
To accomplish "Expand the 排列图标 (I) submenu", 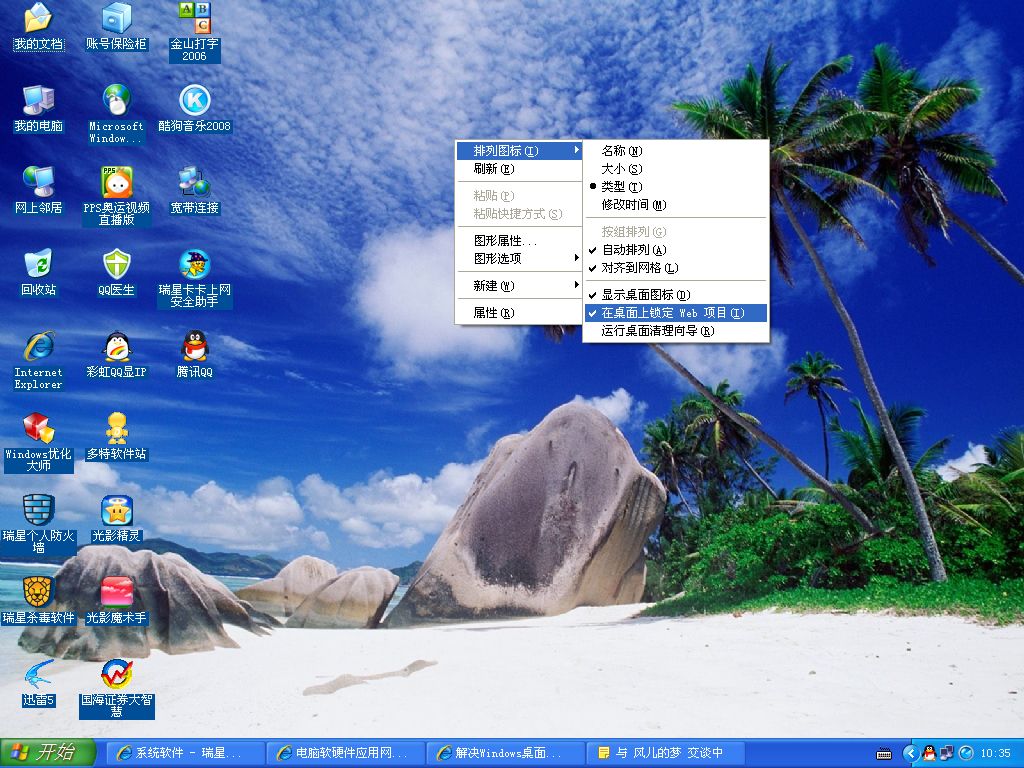I will pos(519,151).
